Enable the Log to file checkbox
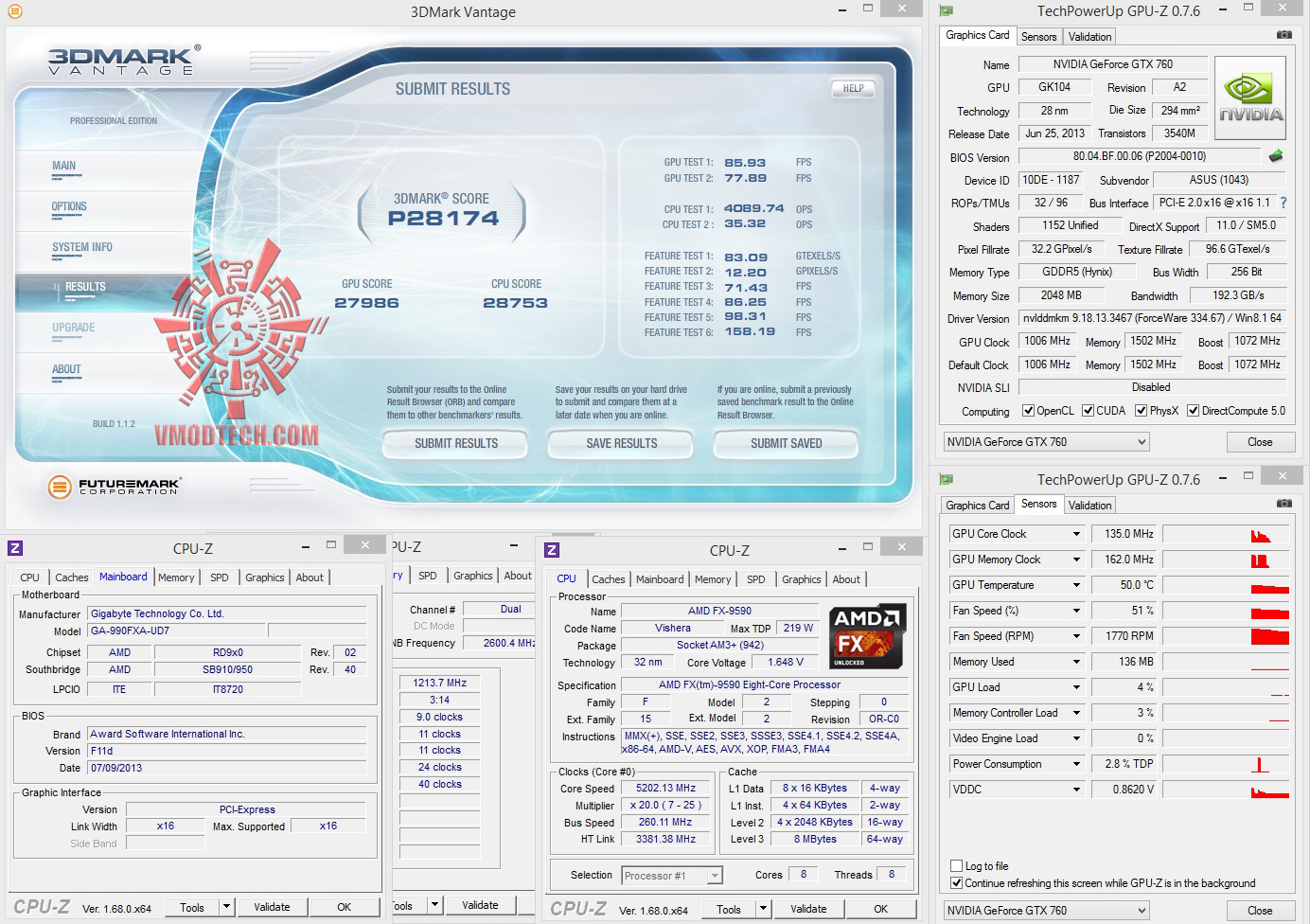 click(x=956, y=866)
